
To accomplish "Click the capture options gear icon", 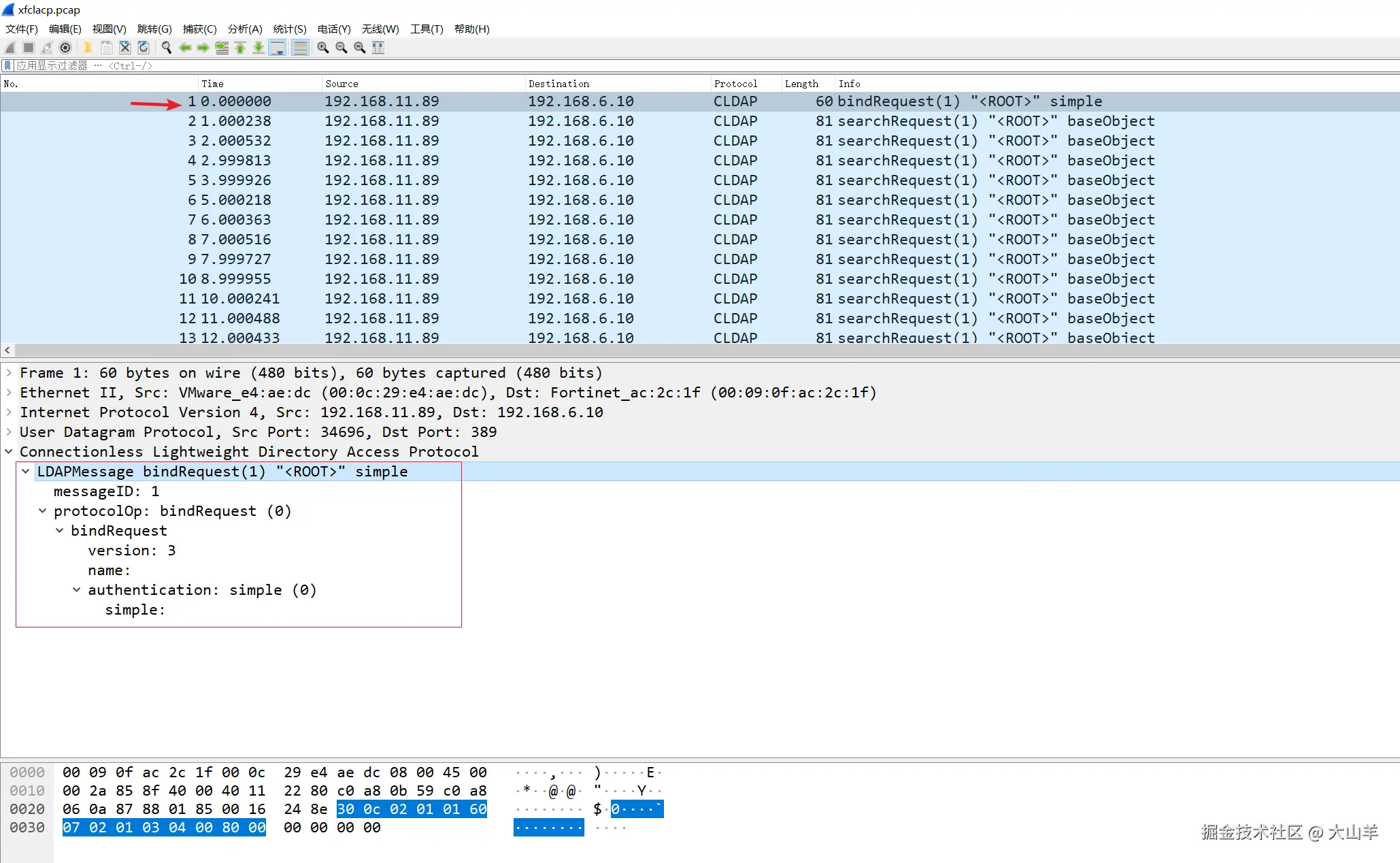I will point(65,48).
